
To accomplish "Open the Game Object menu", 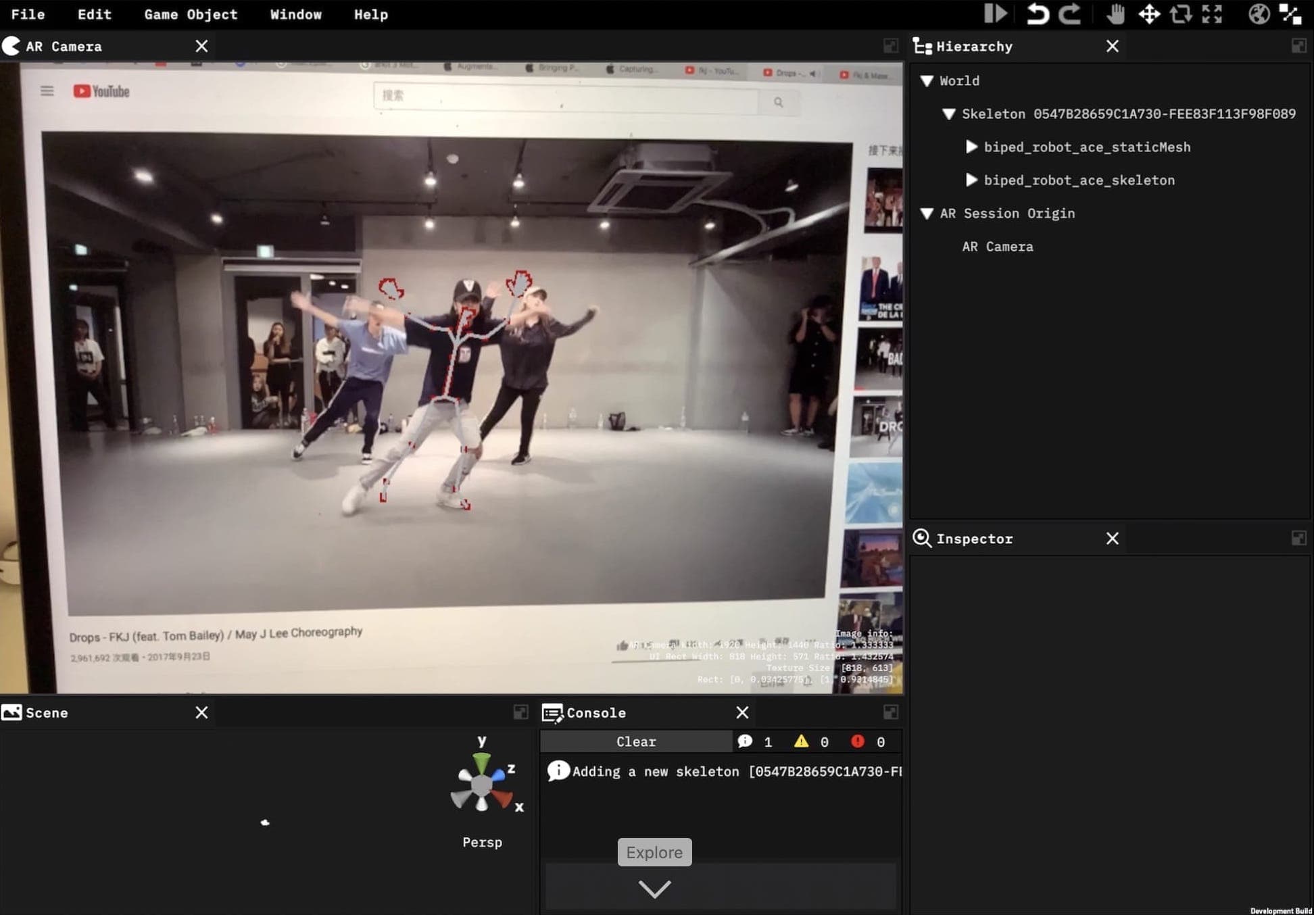I will (191, 14).
